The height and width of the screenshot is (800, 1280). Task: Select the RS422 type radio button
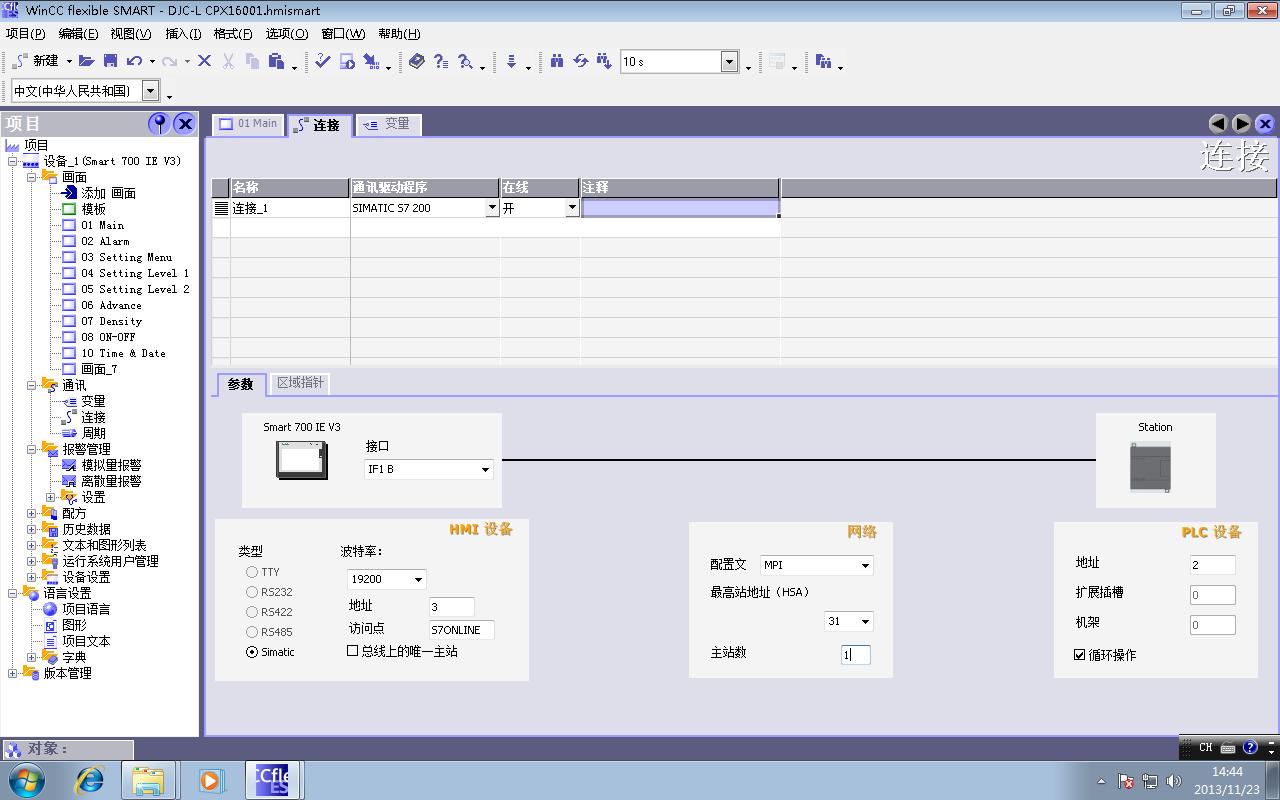pyautogui.click(x=252, y=612)
